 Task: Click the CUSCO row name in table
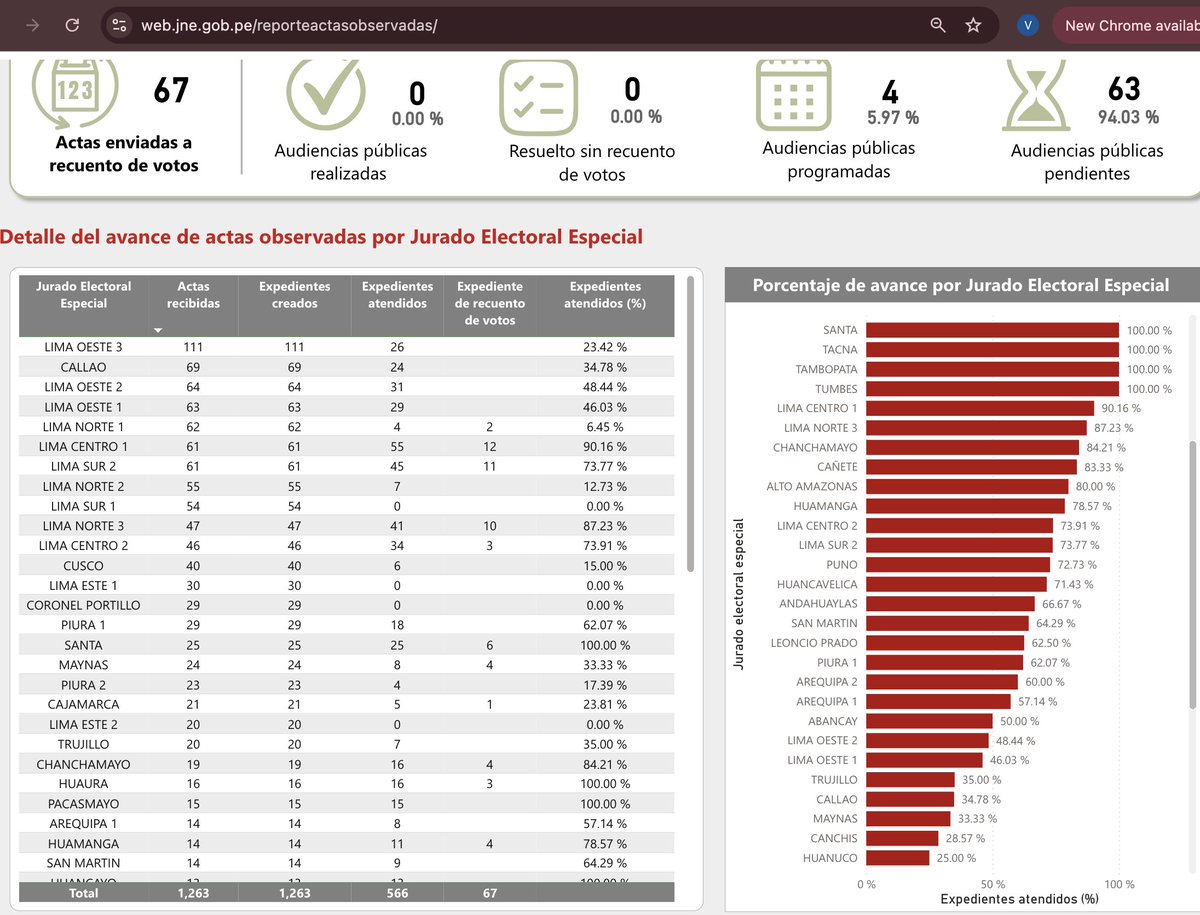84,565
